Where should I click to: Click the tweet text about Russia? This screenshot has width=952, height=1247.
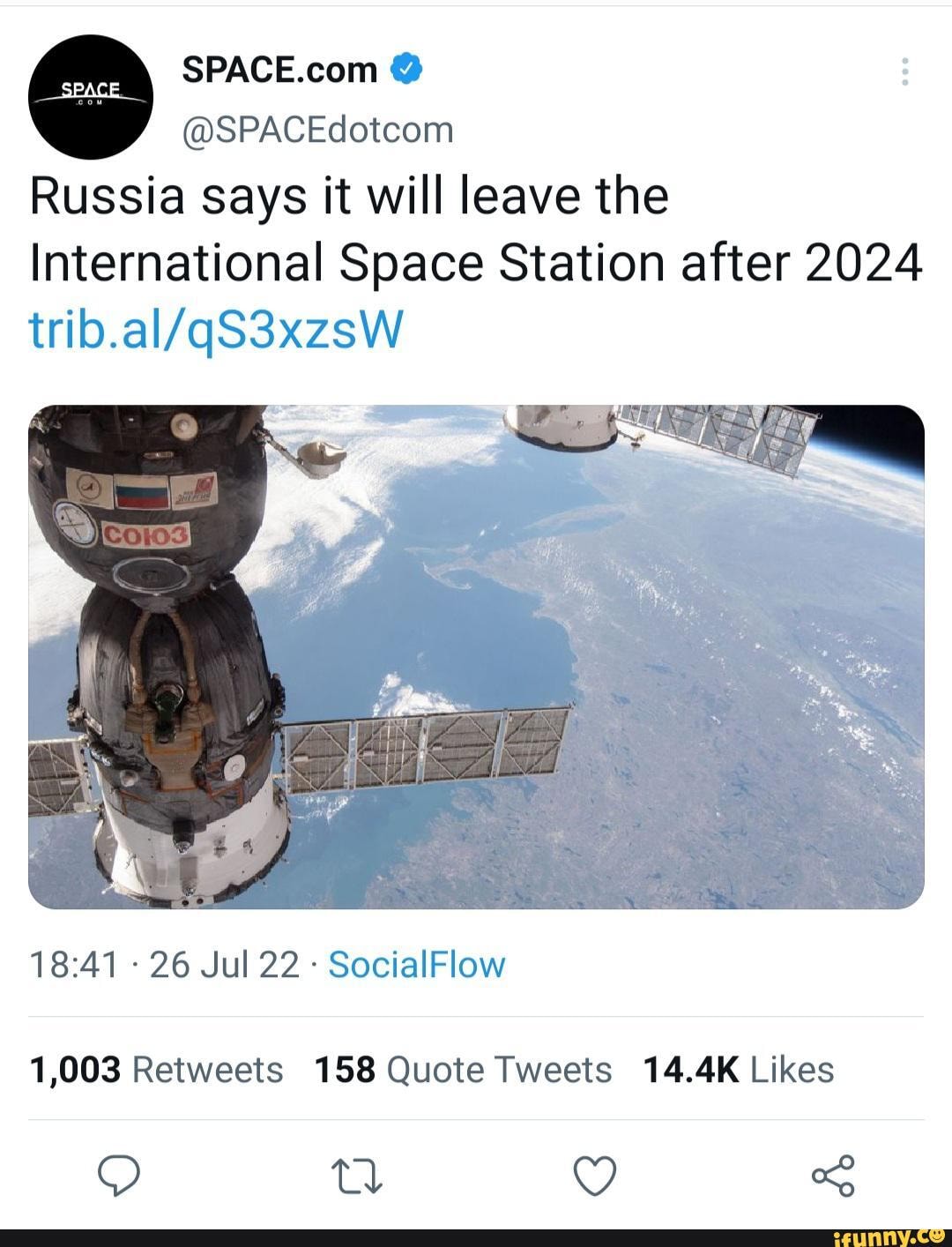pyautogui.click(x=349, y=196)
